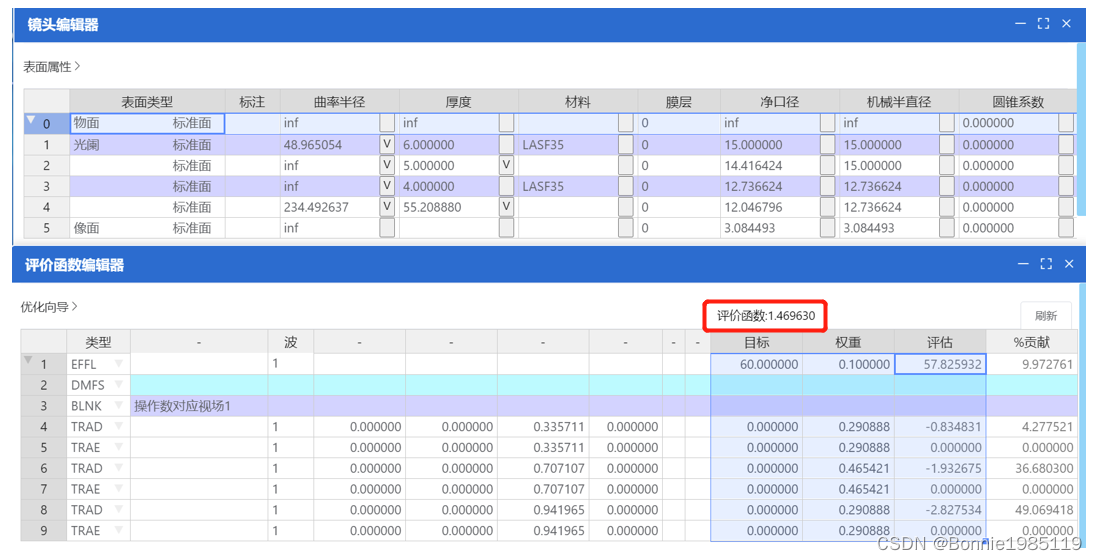Open type dropdown for row 4 TRAD
The height and width of the screenshot is (560, 1097).
point(118,426)
